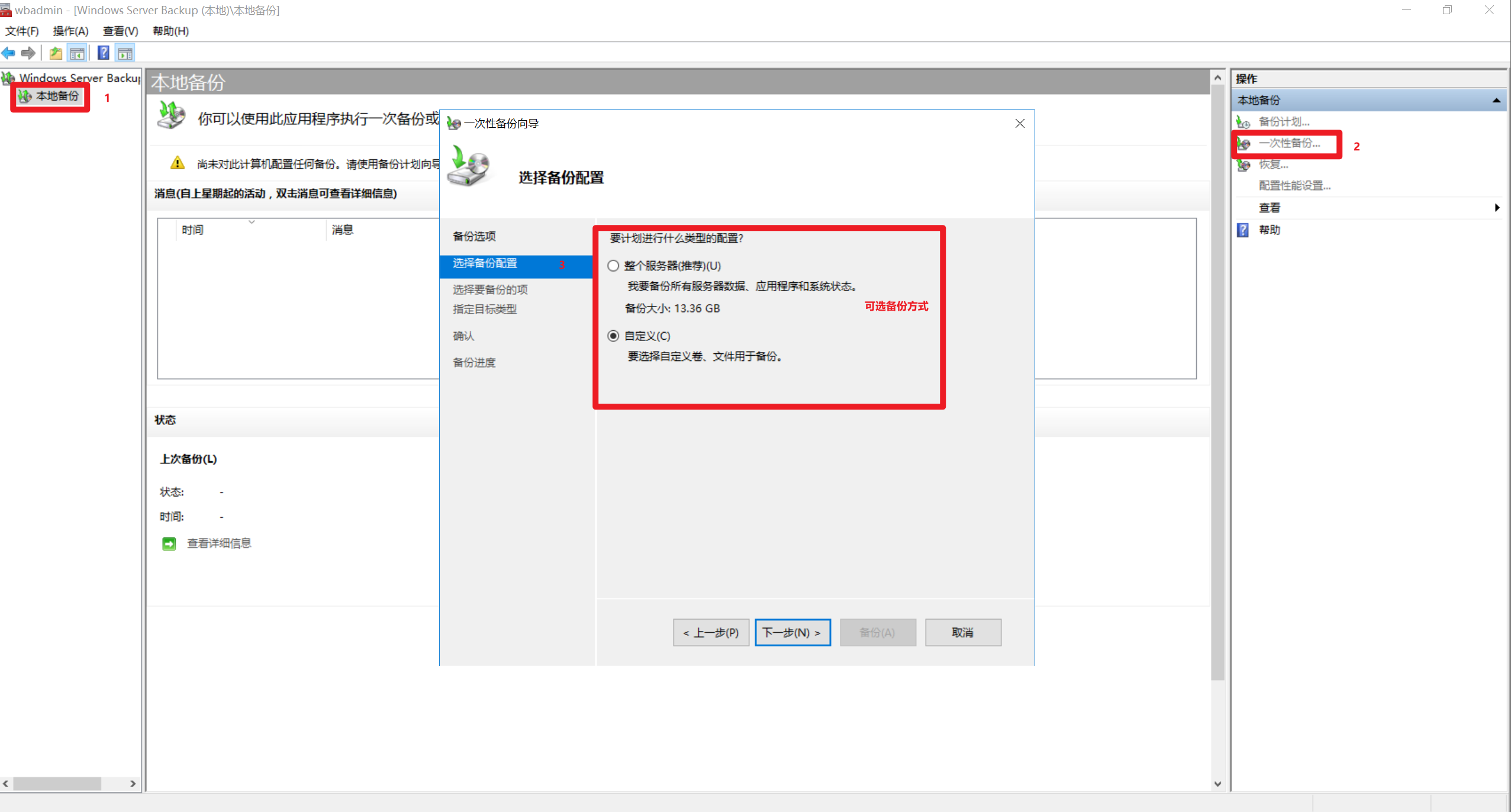Click the forward arrow toolbar icon
Image resolution: width=1511 pixels, height=812 pixels.
[28, 53]
